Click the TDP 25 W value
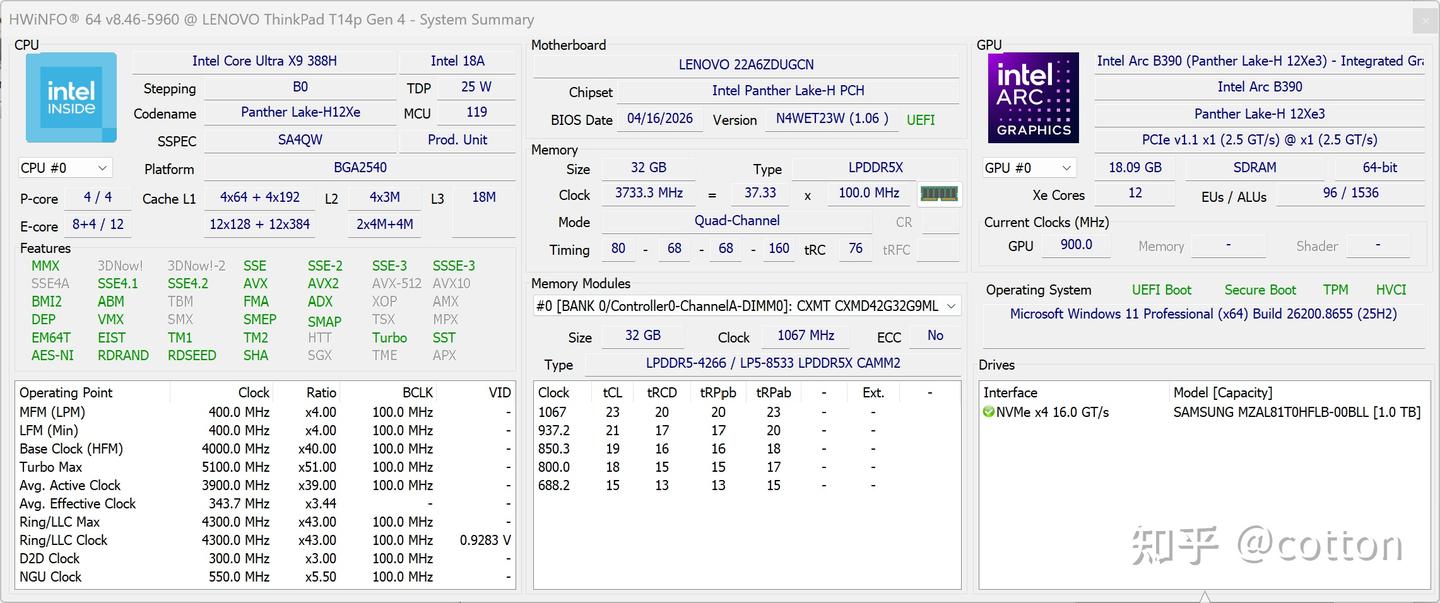This screenshot has width=1440, height=603. point(476,87)
